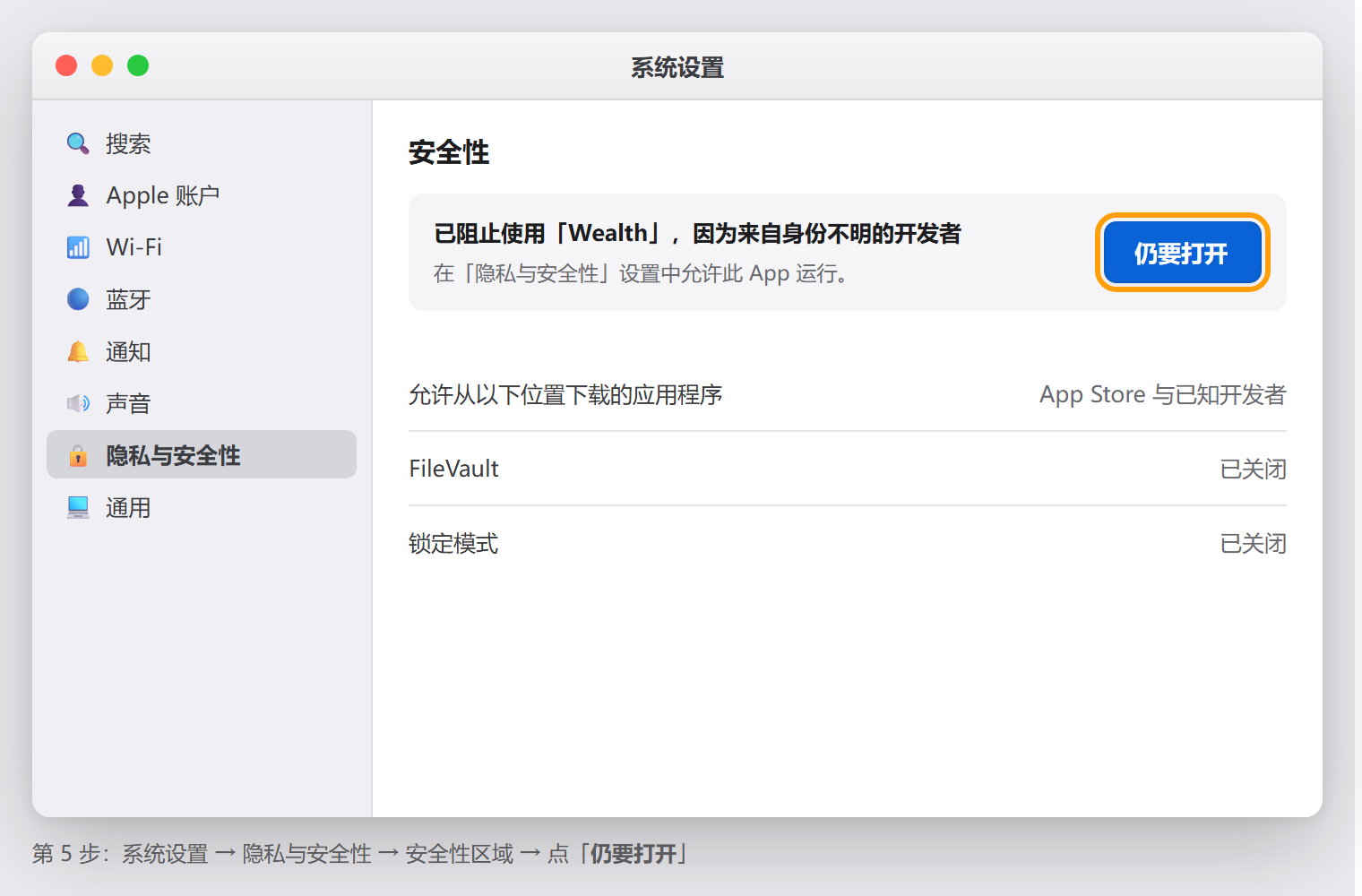Click the magnifier icon beside 搜索
1362x896 pixels.
tap(78, 143)
